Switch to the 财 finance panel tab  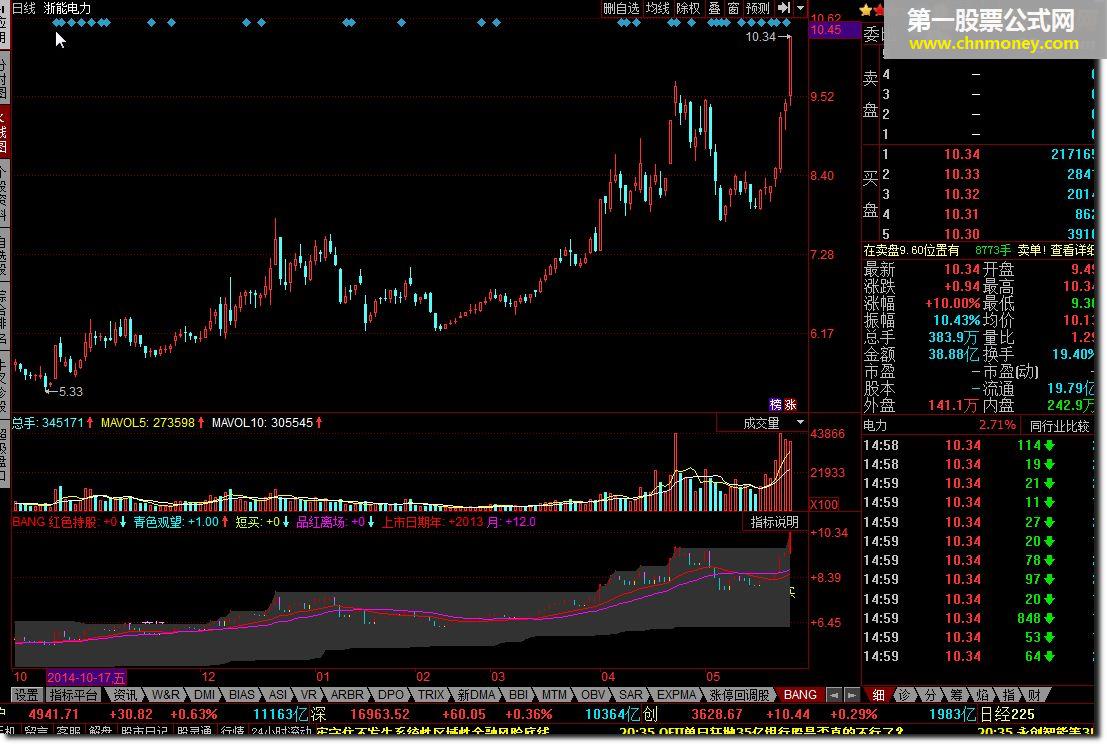[1034, 695]
